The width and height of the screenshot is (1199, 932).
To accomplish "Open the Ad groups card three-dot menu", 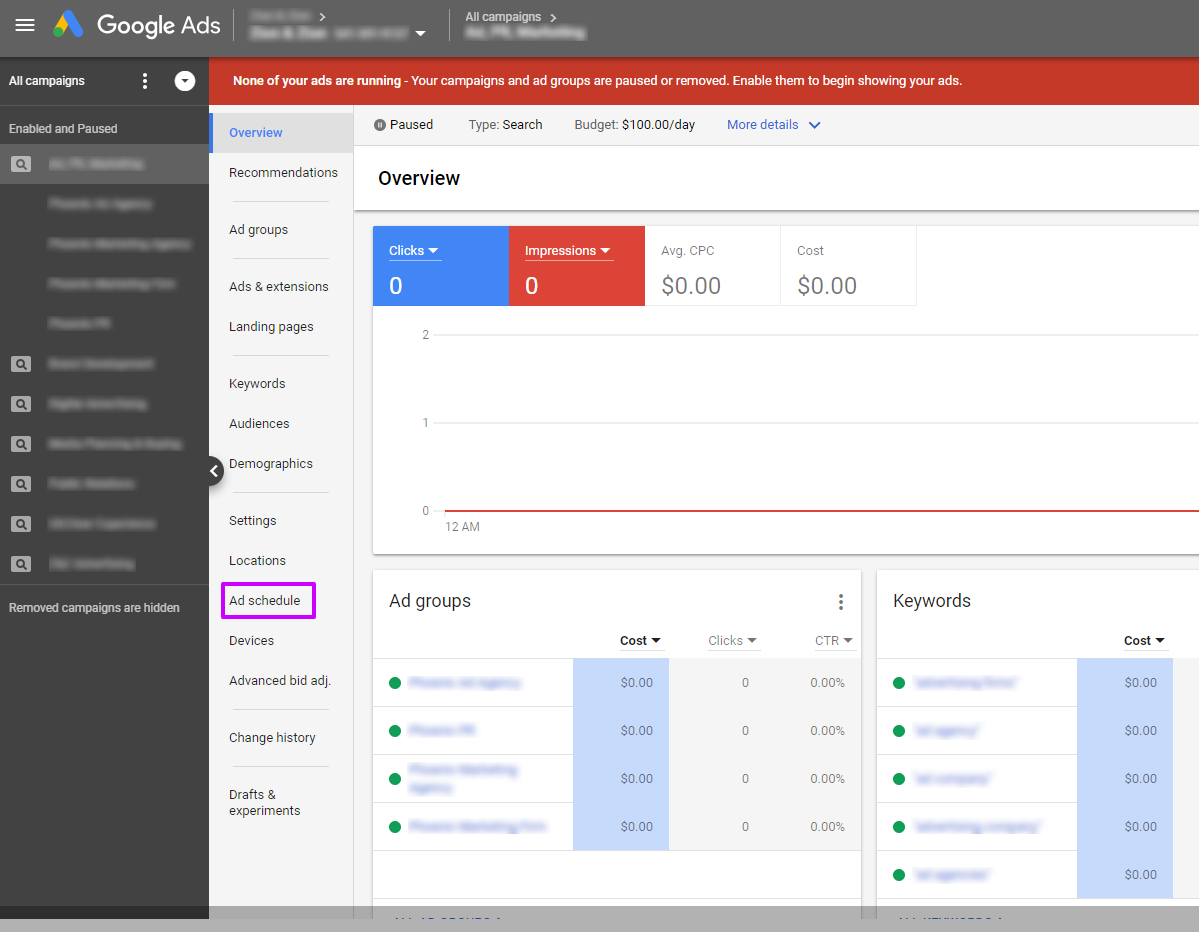I will (x=841, y=602).
